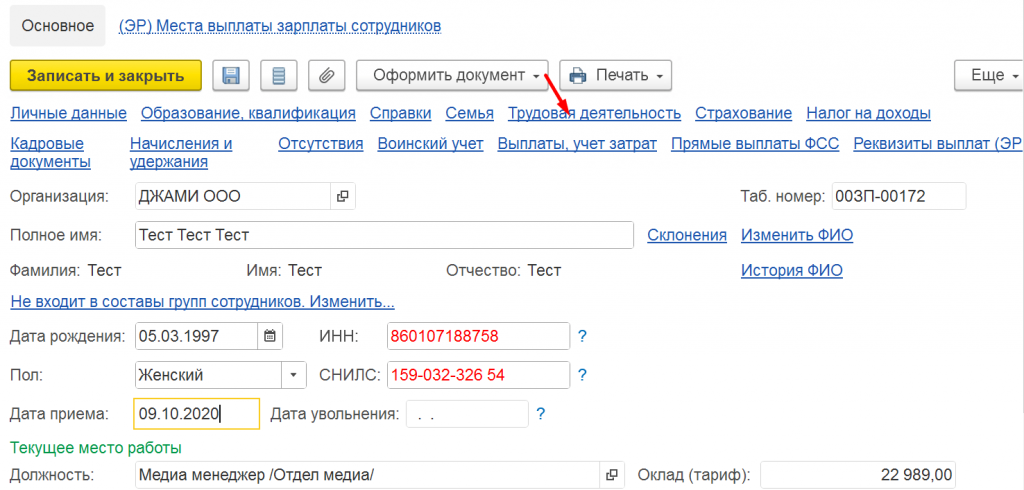This screenshot has width=1024, height=490.
Task: Click the ИНН input field
Action: pos(478,337)
